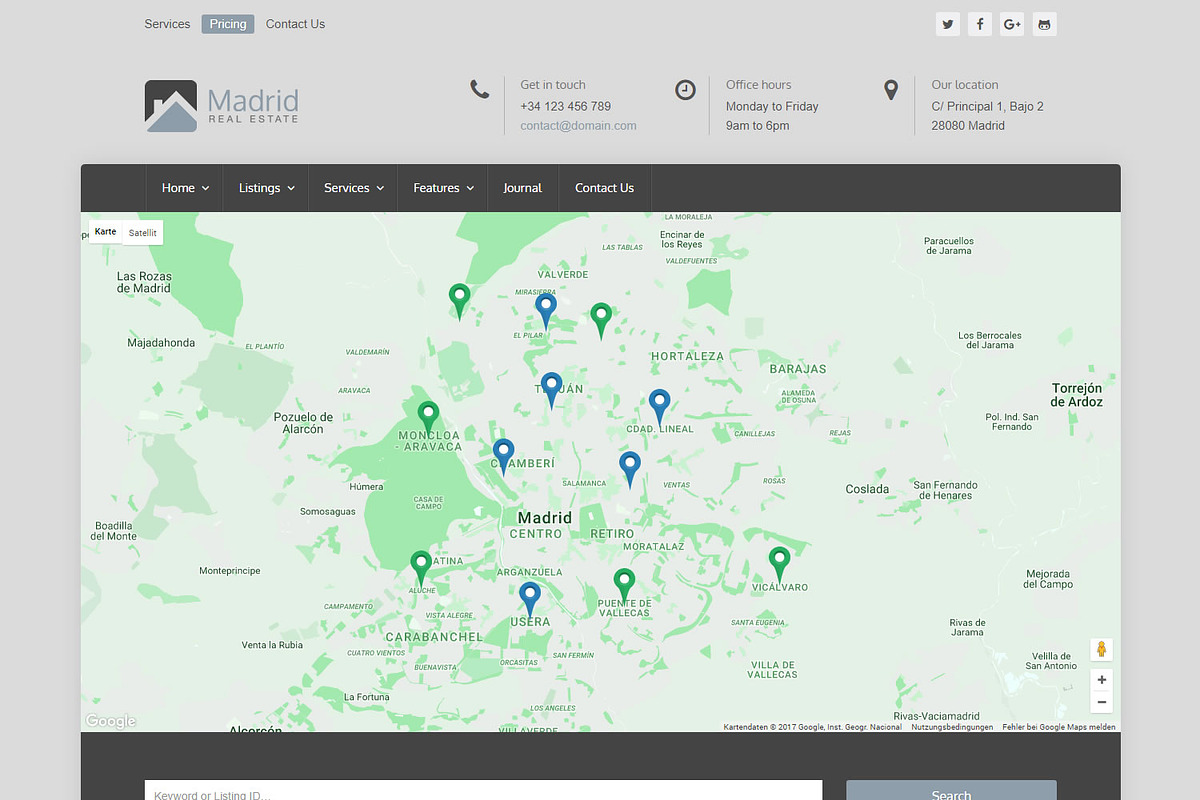Zoom out the map with minus button
This screenshot has width=1200, height=800.
1101,702
